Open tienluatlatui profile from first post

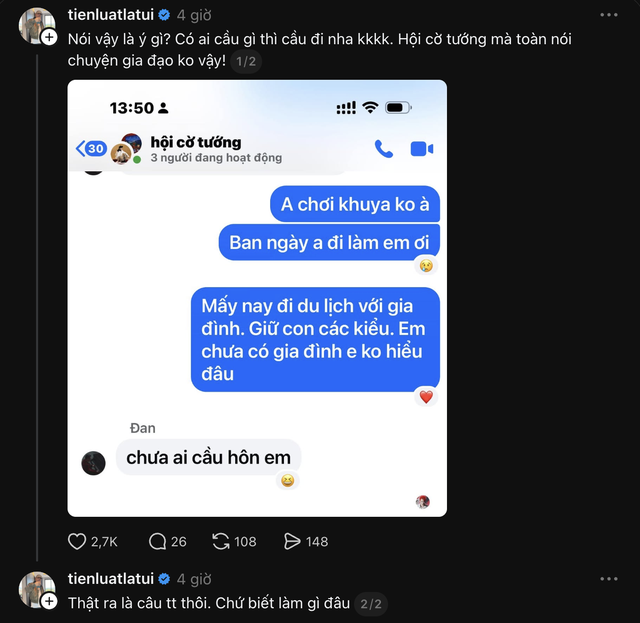pos(111,15)
